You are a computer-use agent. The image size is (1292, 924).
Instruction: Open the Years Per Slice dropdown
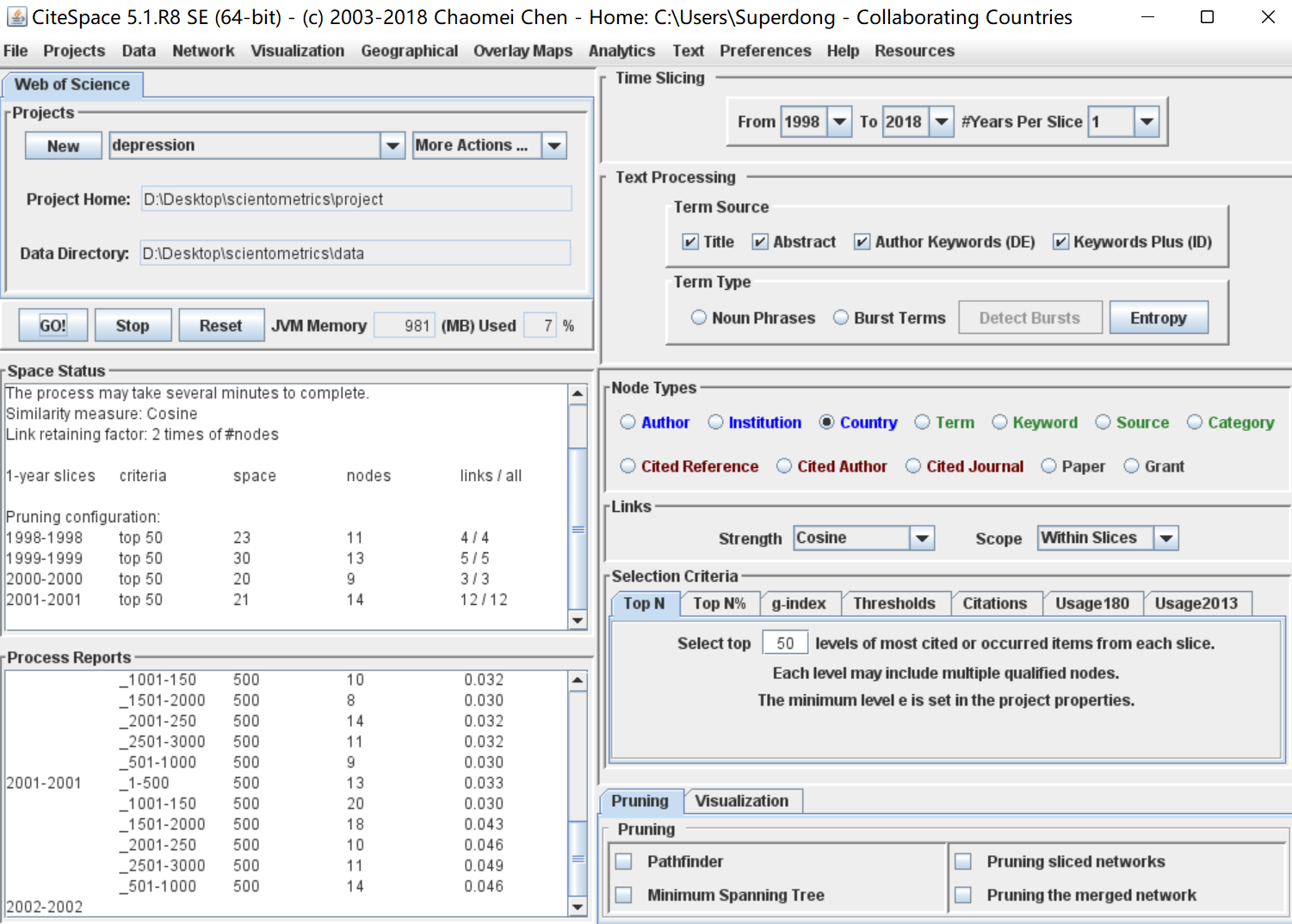[1147, 121]
